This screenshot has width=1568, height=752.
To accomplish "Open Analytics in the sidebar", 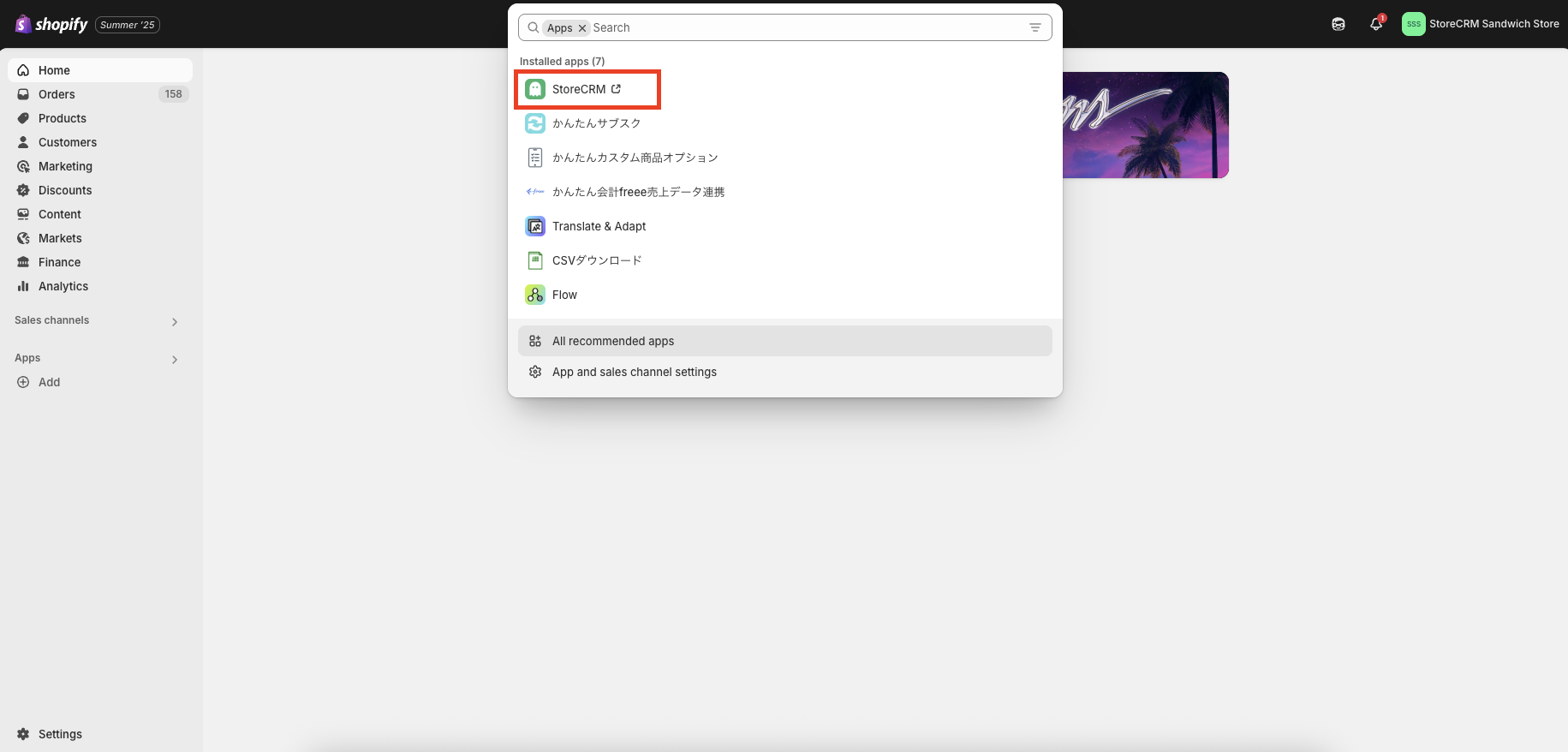I will [100, 286].
